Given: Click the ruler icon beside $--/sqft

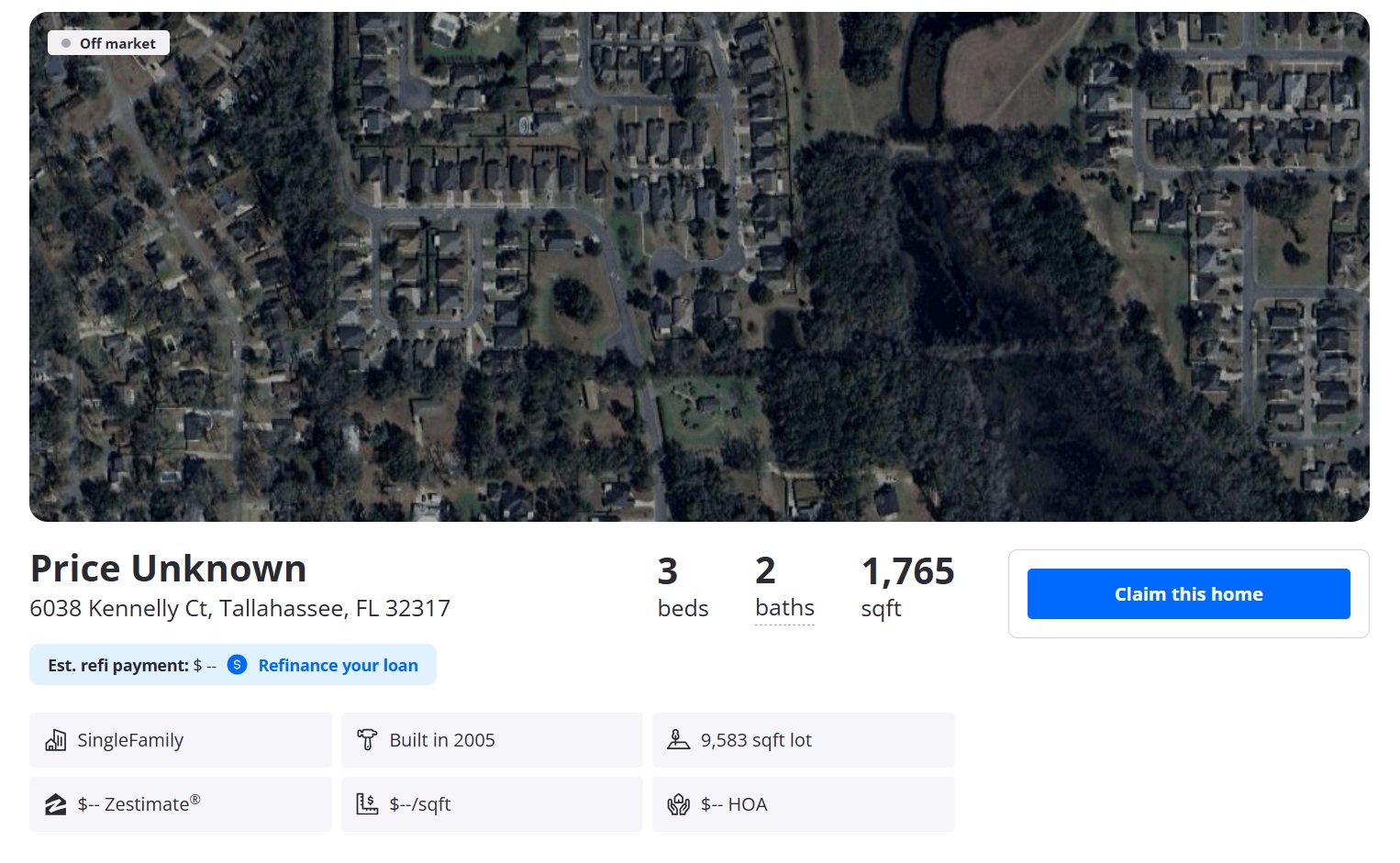Looking at the screenshot, I should tap(367, 803).
